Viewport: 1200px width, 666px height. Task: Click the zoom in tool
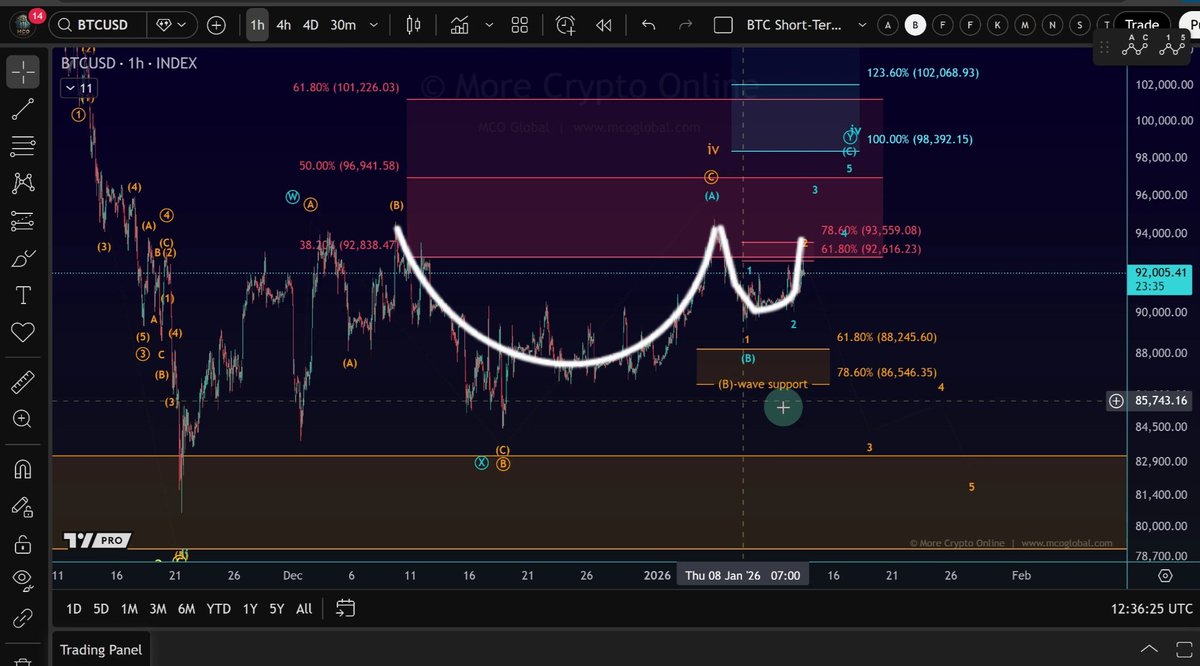click(x=22, y=420)
